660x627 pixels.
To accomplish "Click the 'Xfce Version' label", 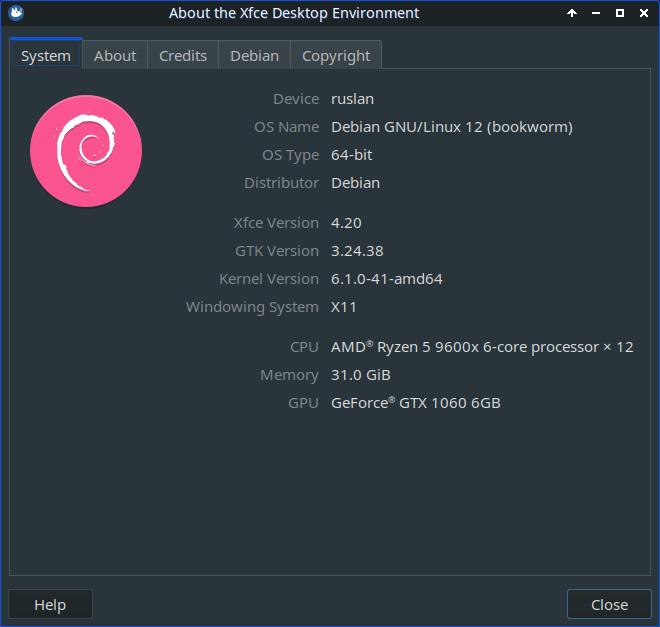I will [276, 223].
